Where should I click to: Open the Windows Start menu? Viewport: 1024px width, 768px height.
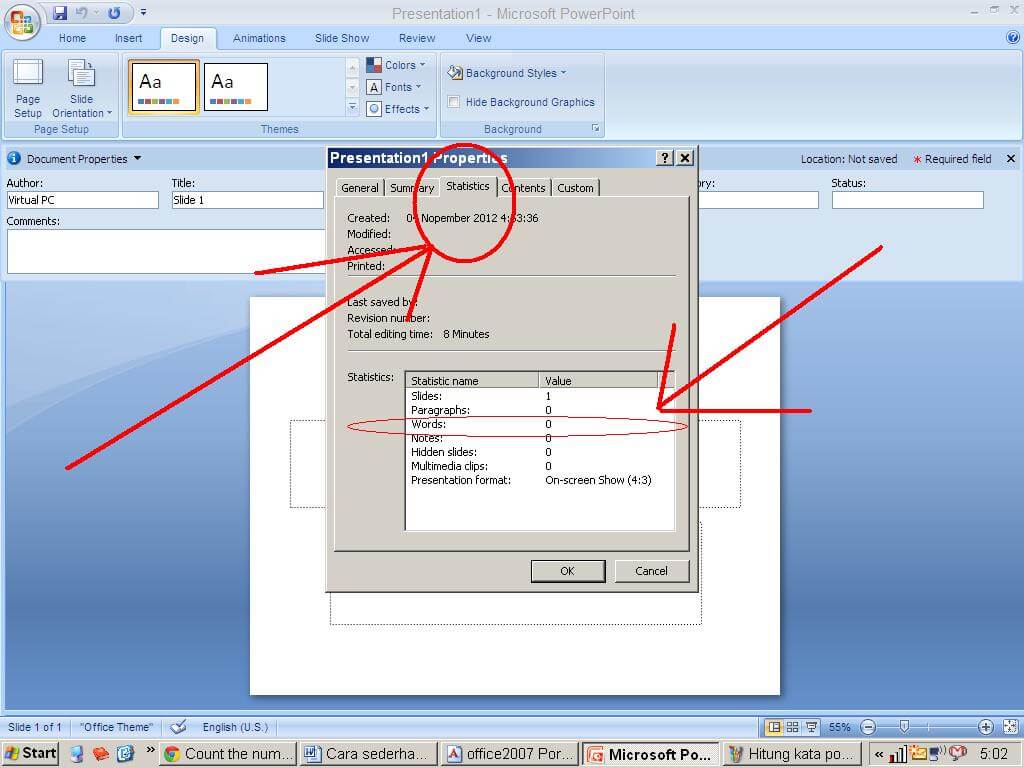pos(30,754)
